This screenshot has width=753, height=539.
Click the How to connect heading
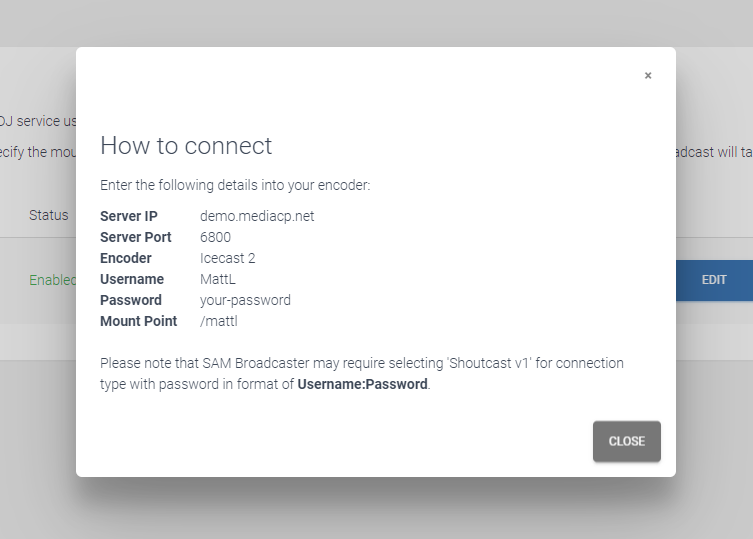(186, 146)
